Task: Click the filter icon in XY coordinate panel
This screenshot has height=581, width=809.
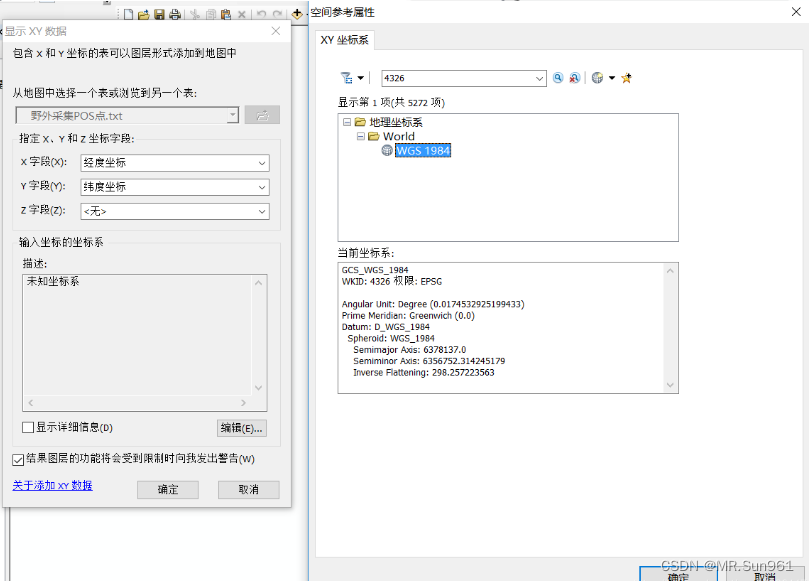Action: pos(347,77)
